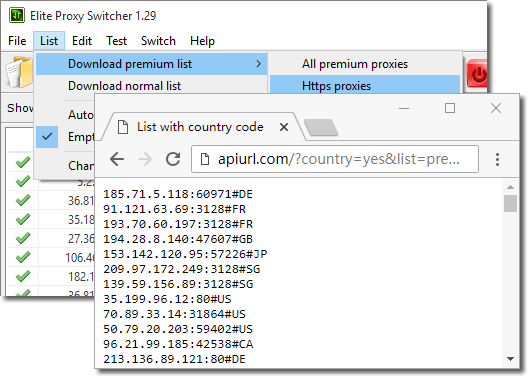Minimize the browser window
The height and width of the screenshot is (377, 528).
pyautogui.click(x=404, y=108)
